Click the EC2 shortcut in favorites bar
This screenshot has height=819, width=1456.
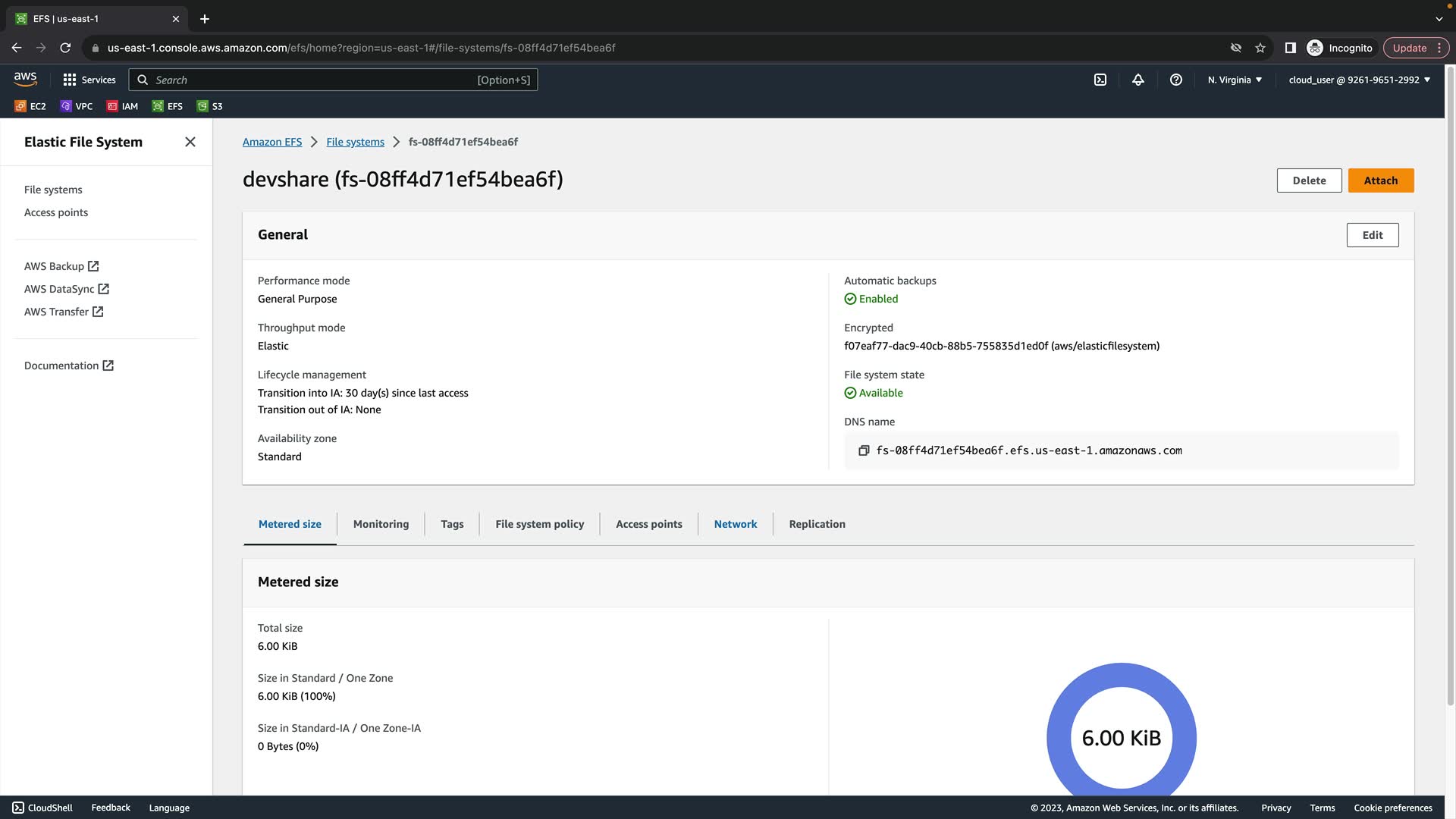pyautogui.click(x=30, y=106)
